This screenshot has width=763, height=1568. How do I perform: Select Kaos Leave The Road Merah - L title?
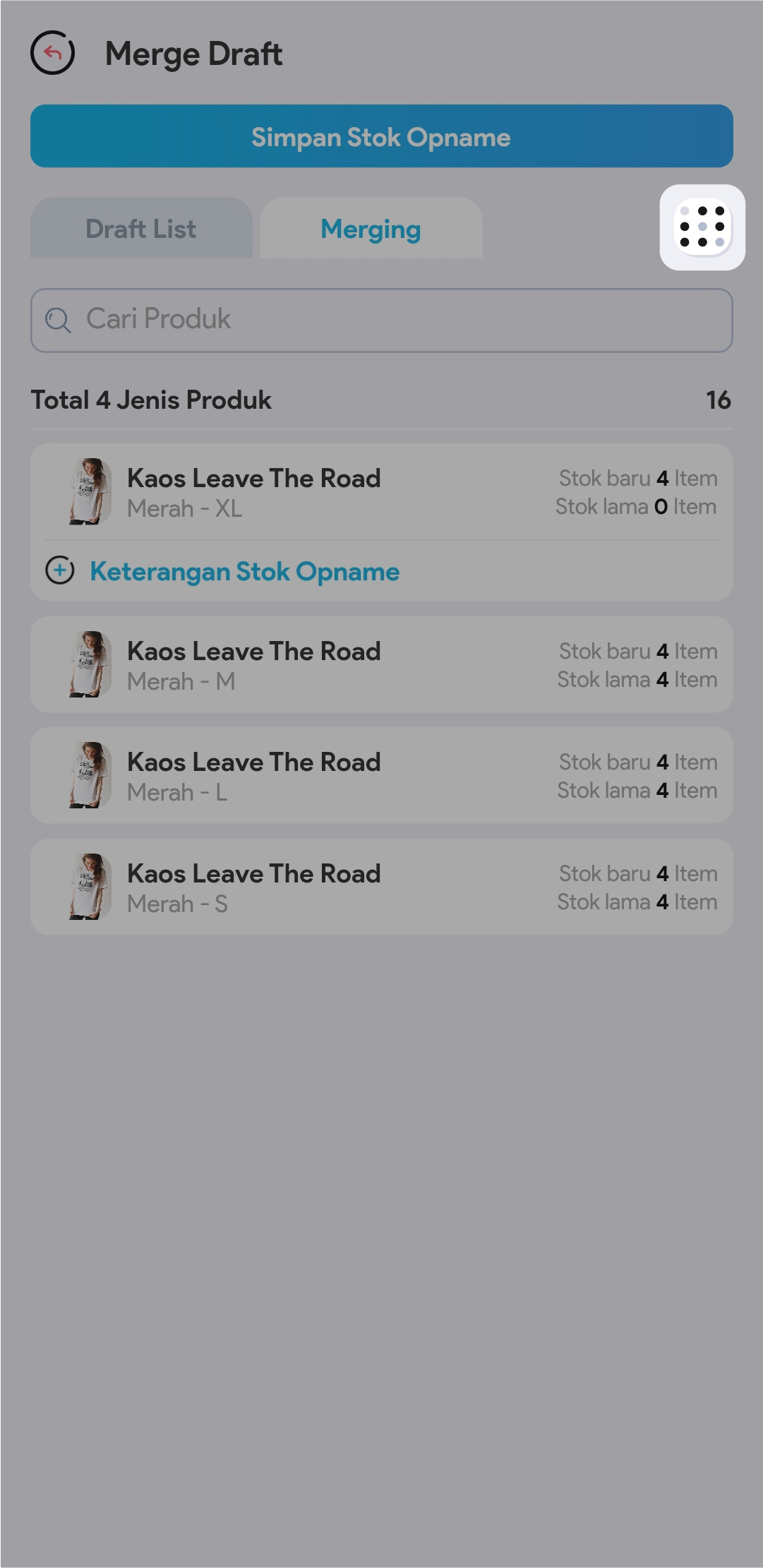click(x=253, y=762)
